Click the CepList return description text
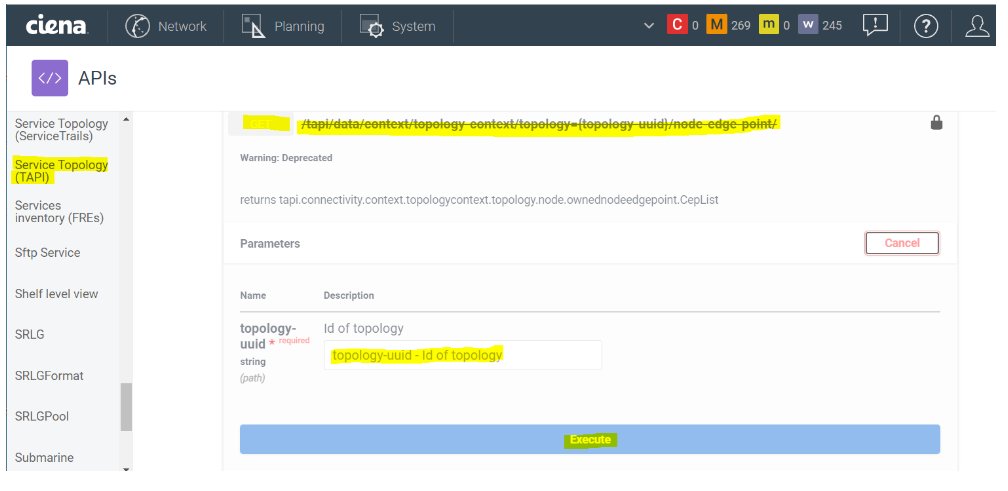This screenshot has width=1008, height=491. pos(479,200)
